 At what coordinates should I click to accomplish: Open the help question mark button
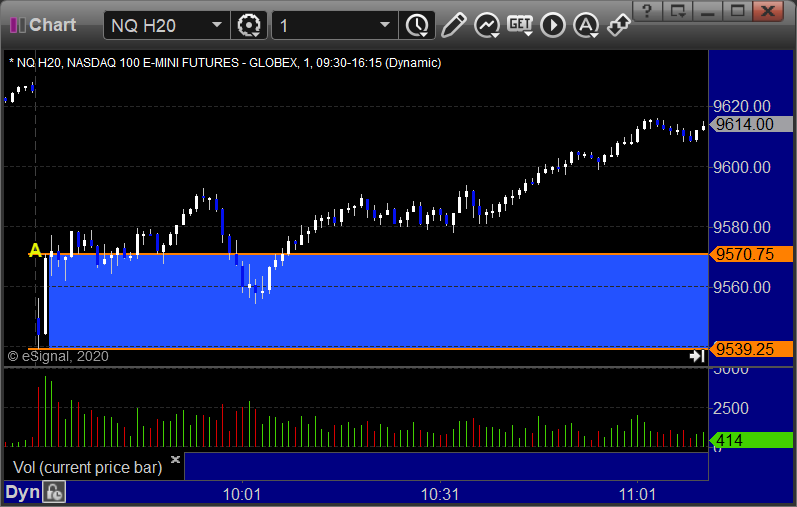[647, 11]
